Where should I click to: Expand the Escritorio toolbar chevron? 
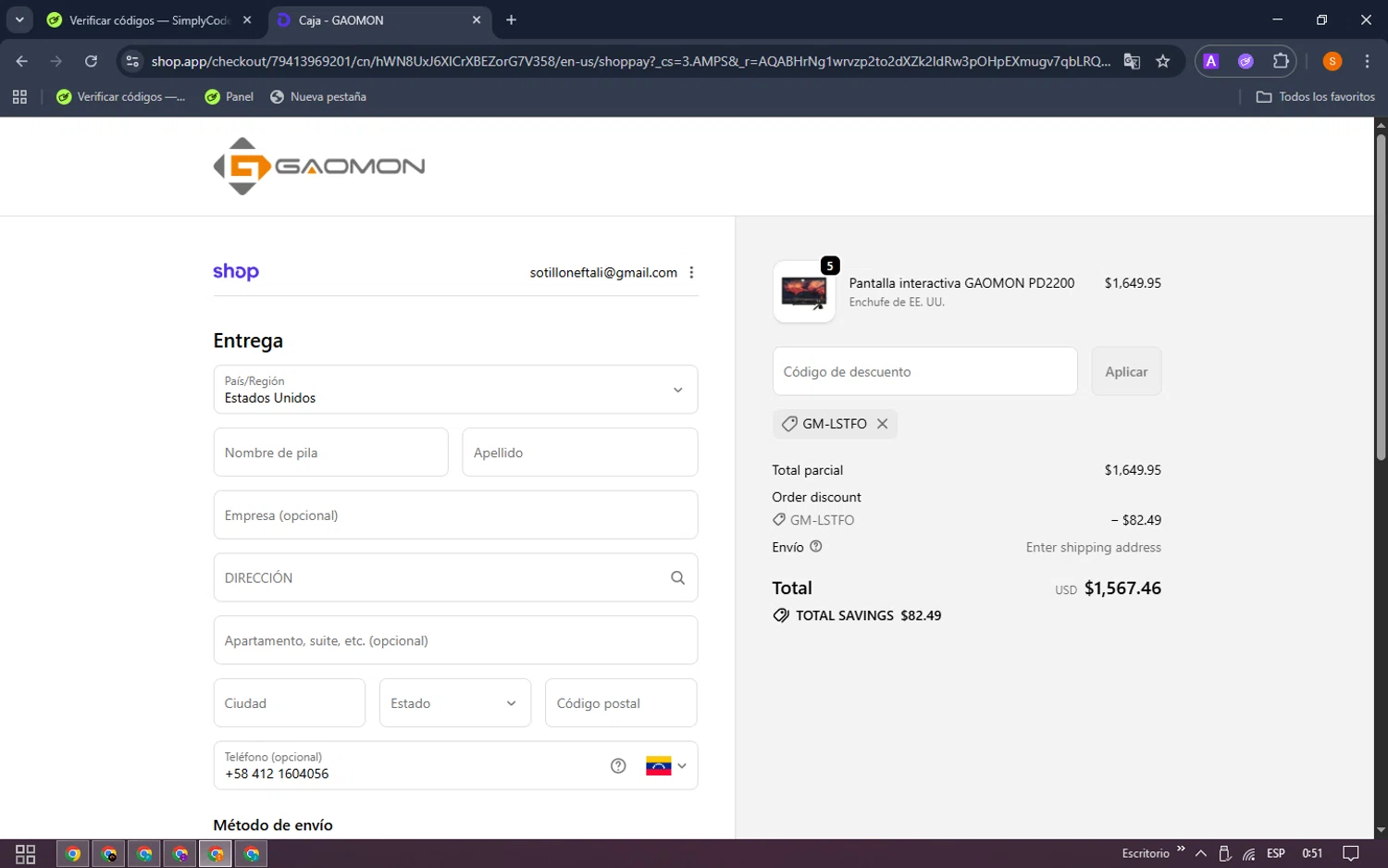(1181, 849)
